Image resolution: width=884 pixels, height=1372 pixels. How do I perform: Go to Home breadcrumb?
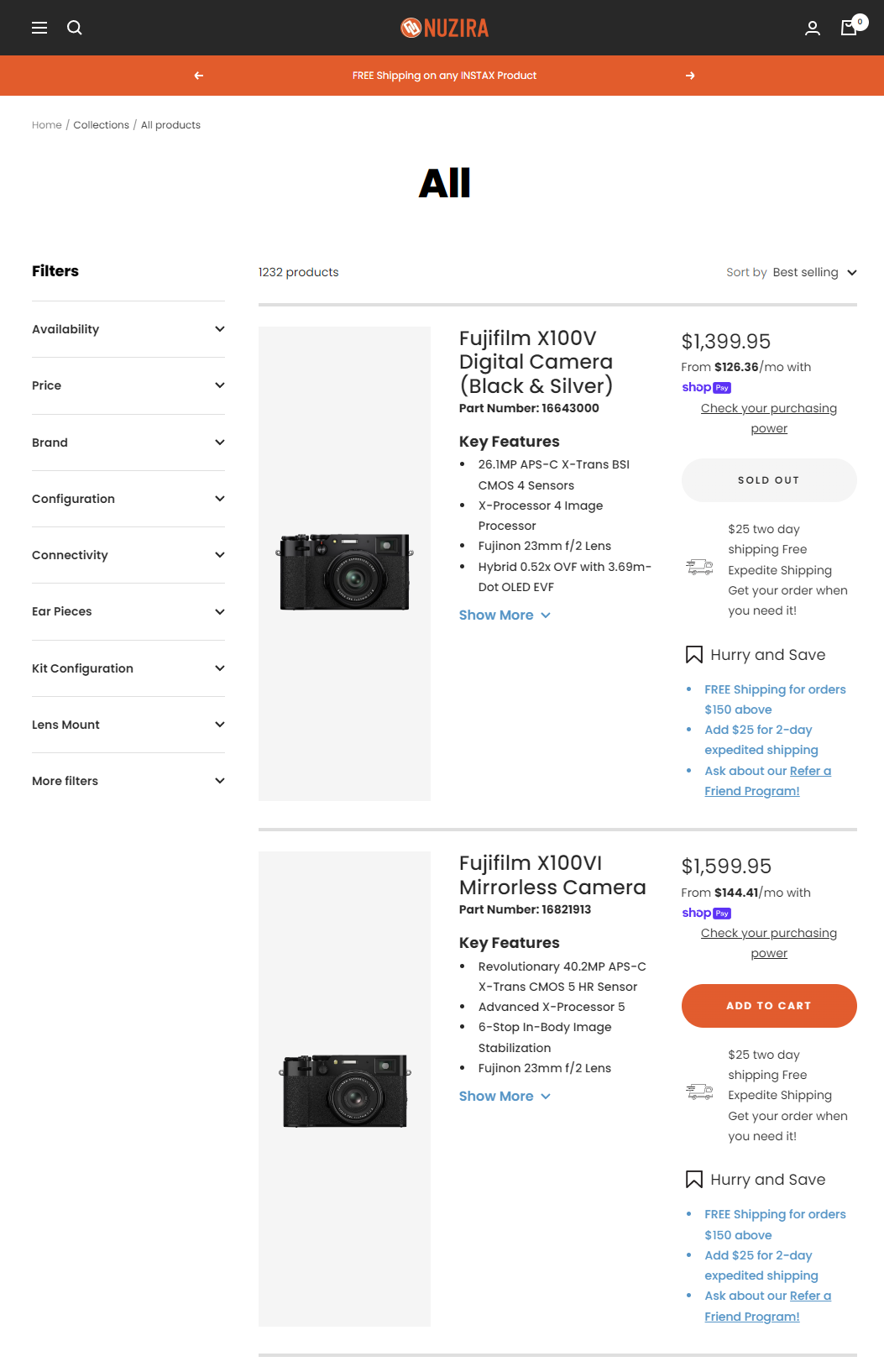pyautogui.click(x=47, y=125)
